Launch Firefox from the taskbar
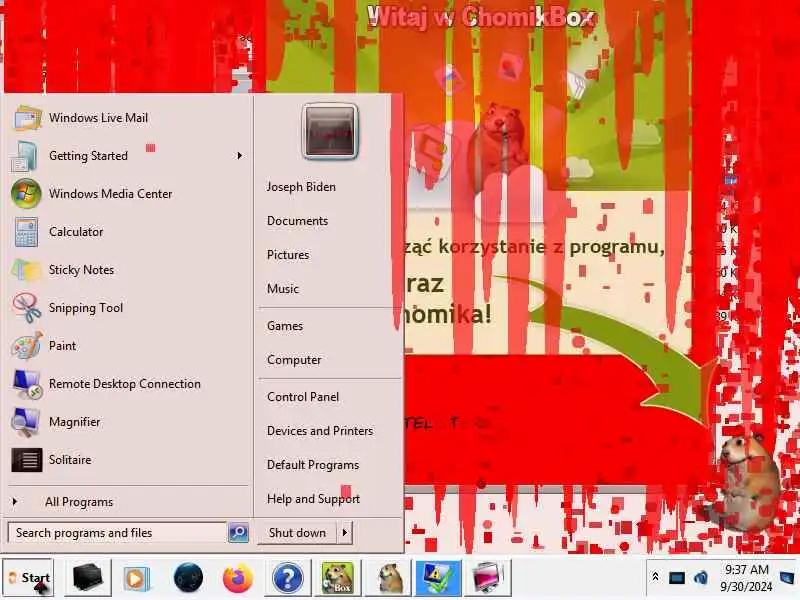800x600 pixels. (x=238, y=578)
